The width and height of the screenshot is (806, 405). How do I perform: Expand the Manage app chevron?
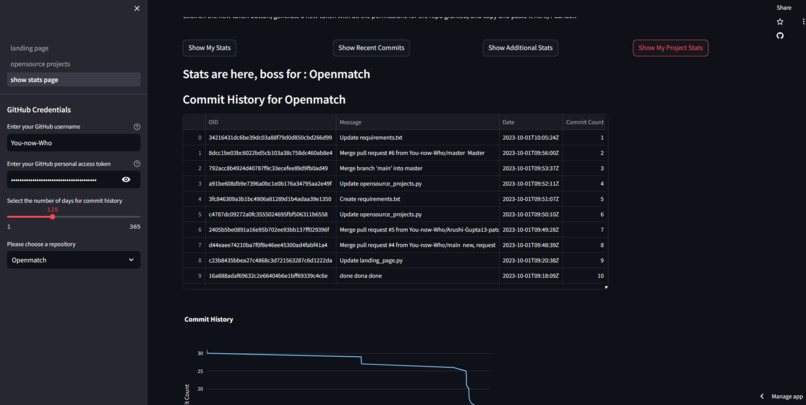coord(762,396)
